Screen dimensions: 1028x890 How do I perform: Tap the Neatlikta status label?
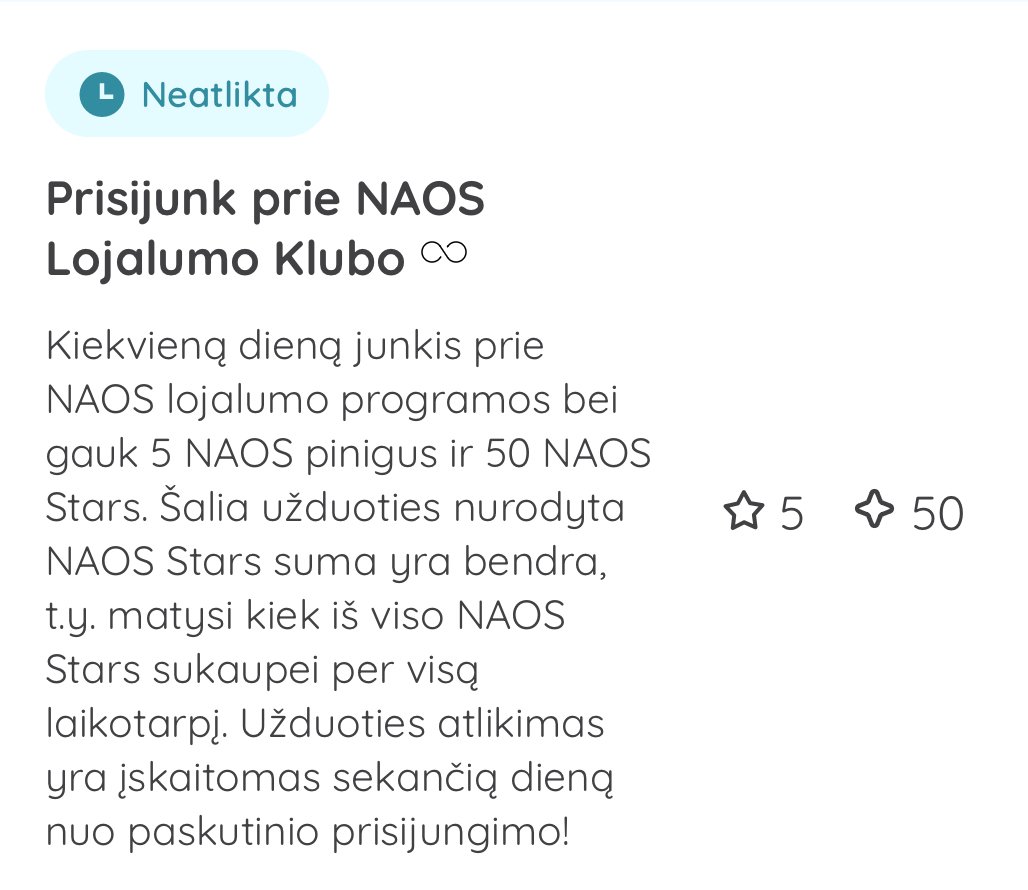pyautogui.click(x=220, y=95)
